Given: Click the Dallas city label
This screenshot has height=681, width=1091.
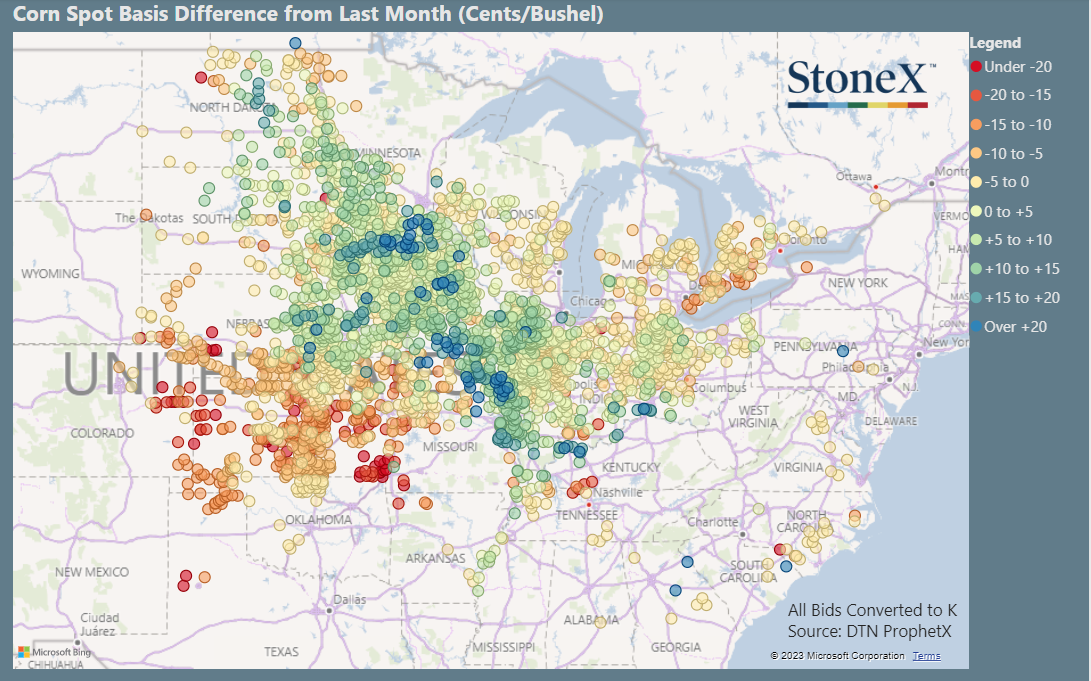Looking at the screenshot, I should [350, 599].
